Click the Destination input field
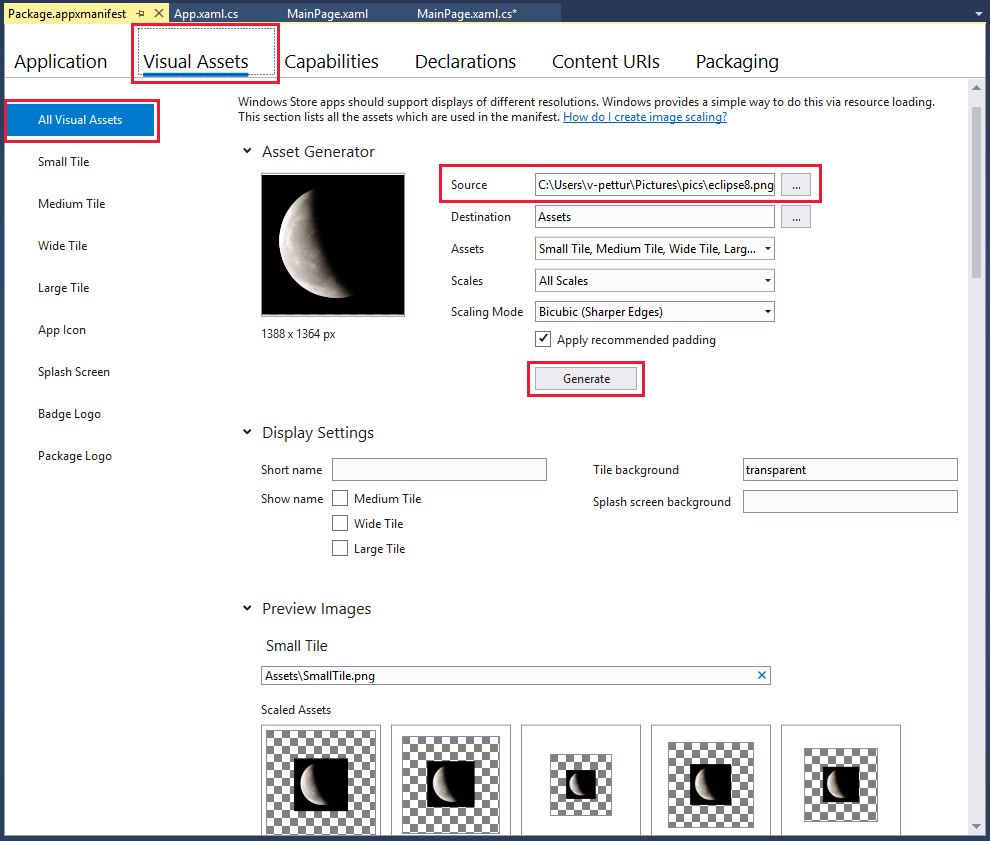 655,217
